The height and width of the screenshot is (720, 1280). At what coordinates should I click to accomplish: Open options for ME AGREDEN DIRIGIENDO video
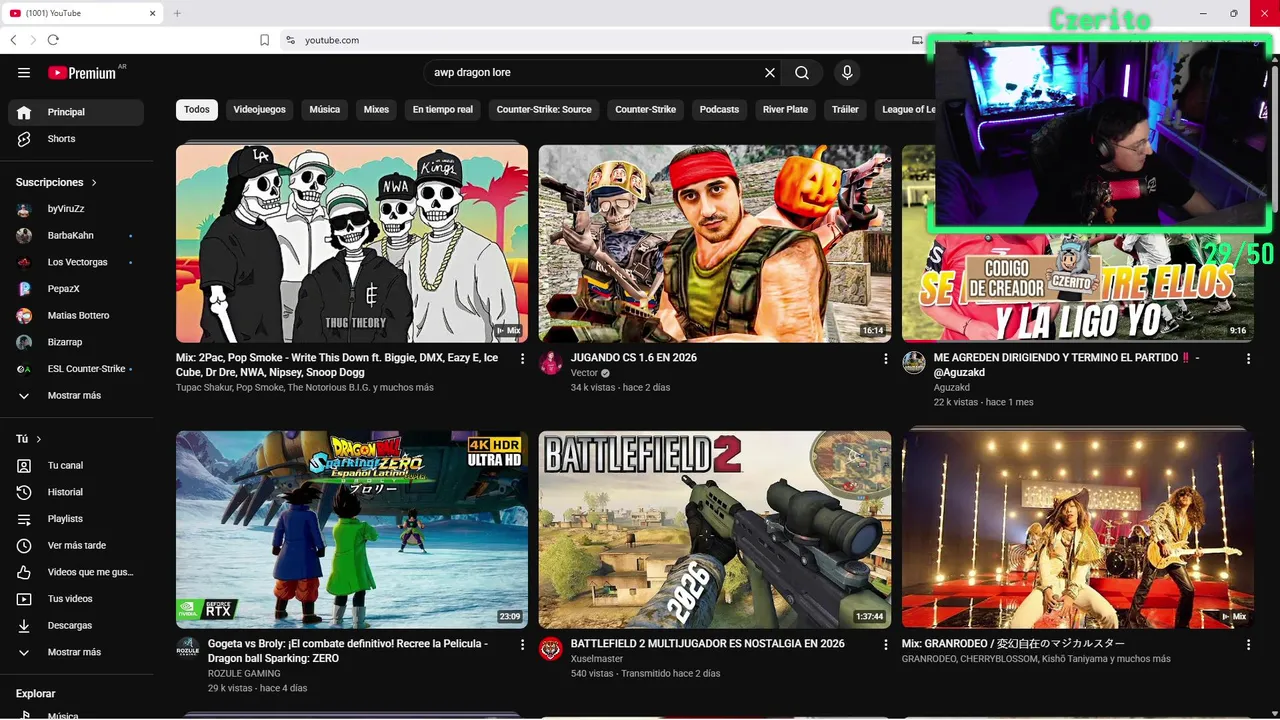[1248, 358]
